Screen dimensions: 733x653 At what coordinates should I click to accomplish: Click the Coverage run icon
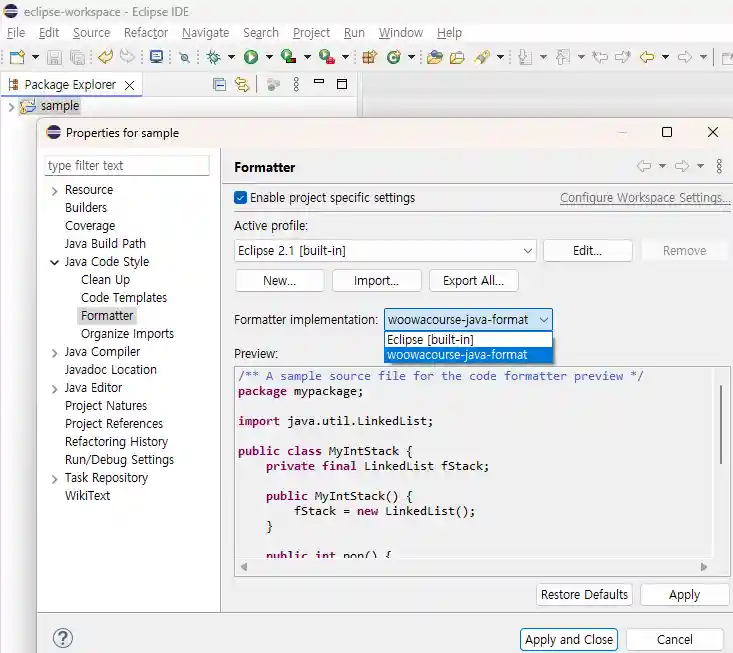click(x=288, y=57)
